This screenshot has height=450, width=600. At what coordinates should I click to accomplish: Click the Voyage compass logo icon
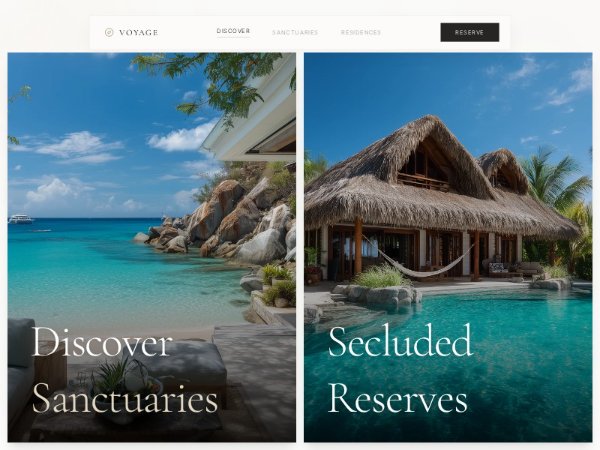(x=109, y=33)
